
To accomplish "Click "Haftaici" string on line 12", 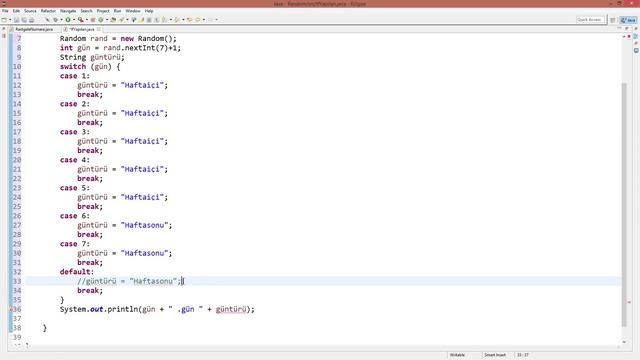I will pos(142,85).
